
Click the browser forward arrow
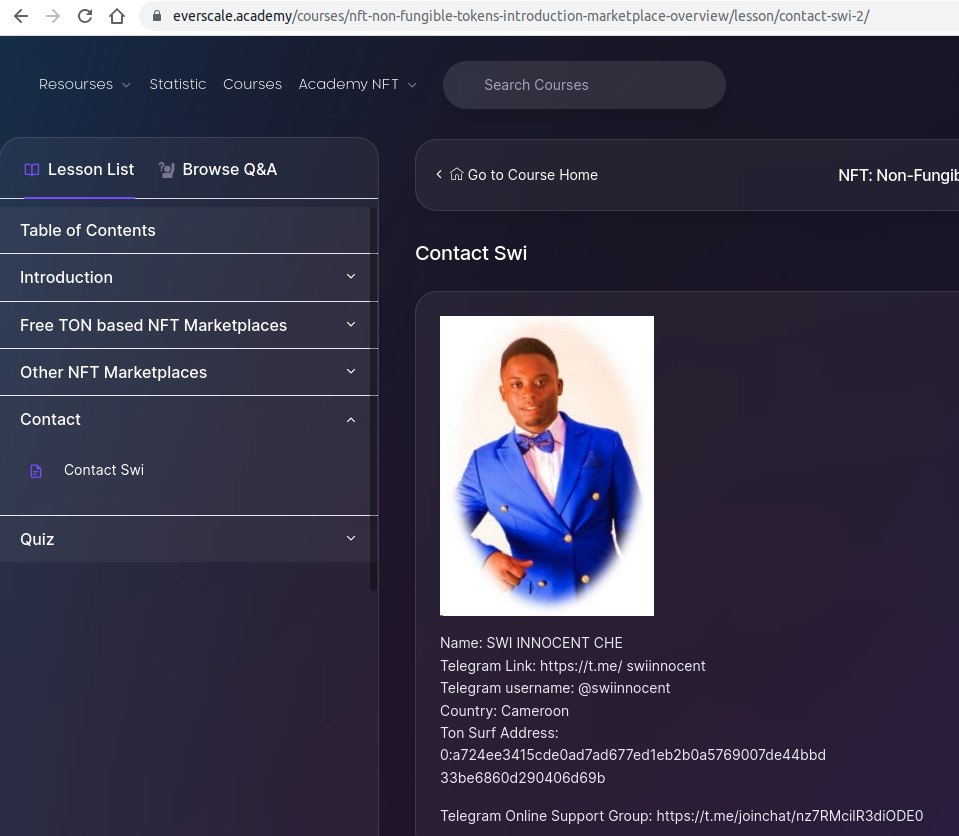click(x=53, y=17)
